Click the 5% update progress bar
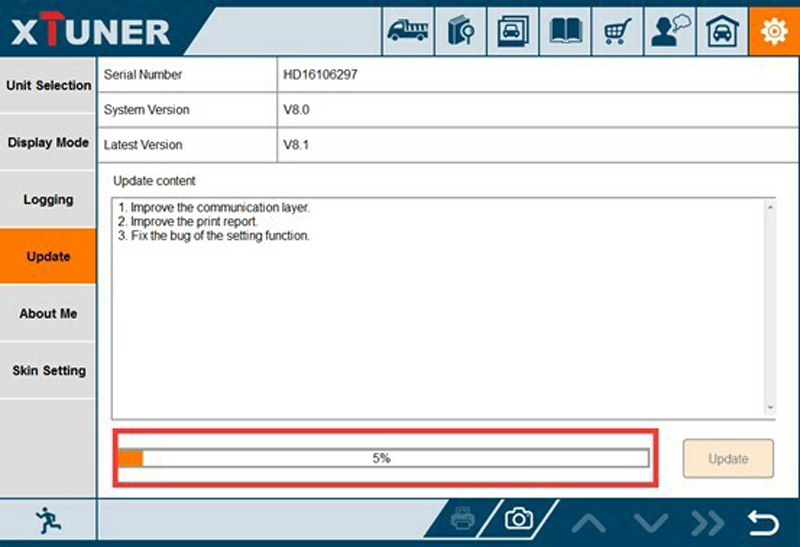The width and height of the screenshot is (800, 547). coord(383,458)
